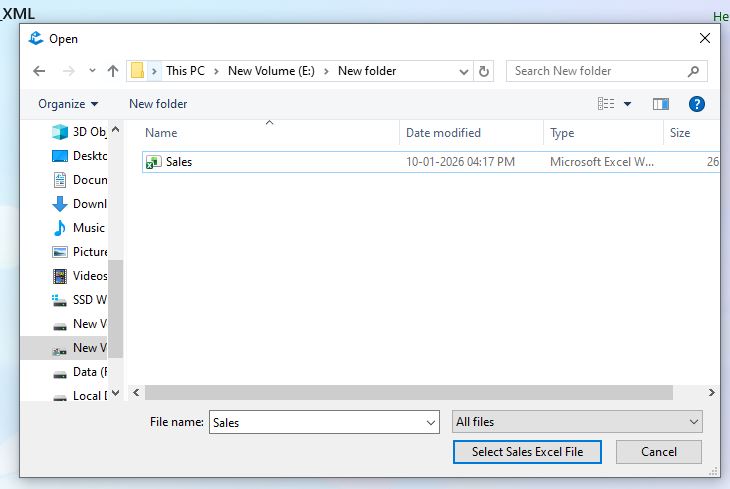Image resolution: width=730 pixels, height=489 pixels.
Task: Open Downloads in navigation pane
Action: tap(79, 204)
